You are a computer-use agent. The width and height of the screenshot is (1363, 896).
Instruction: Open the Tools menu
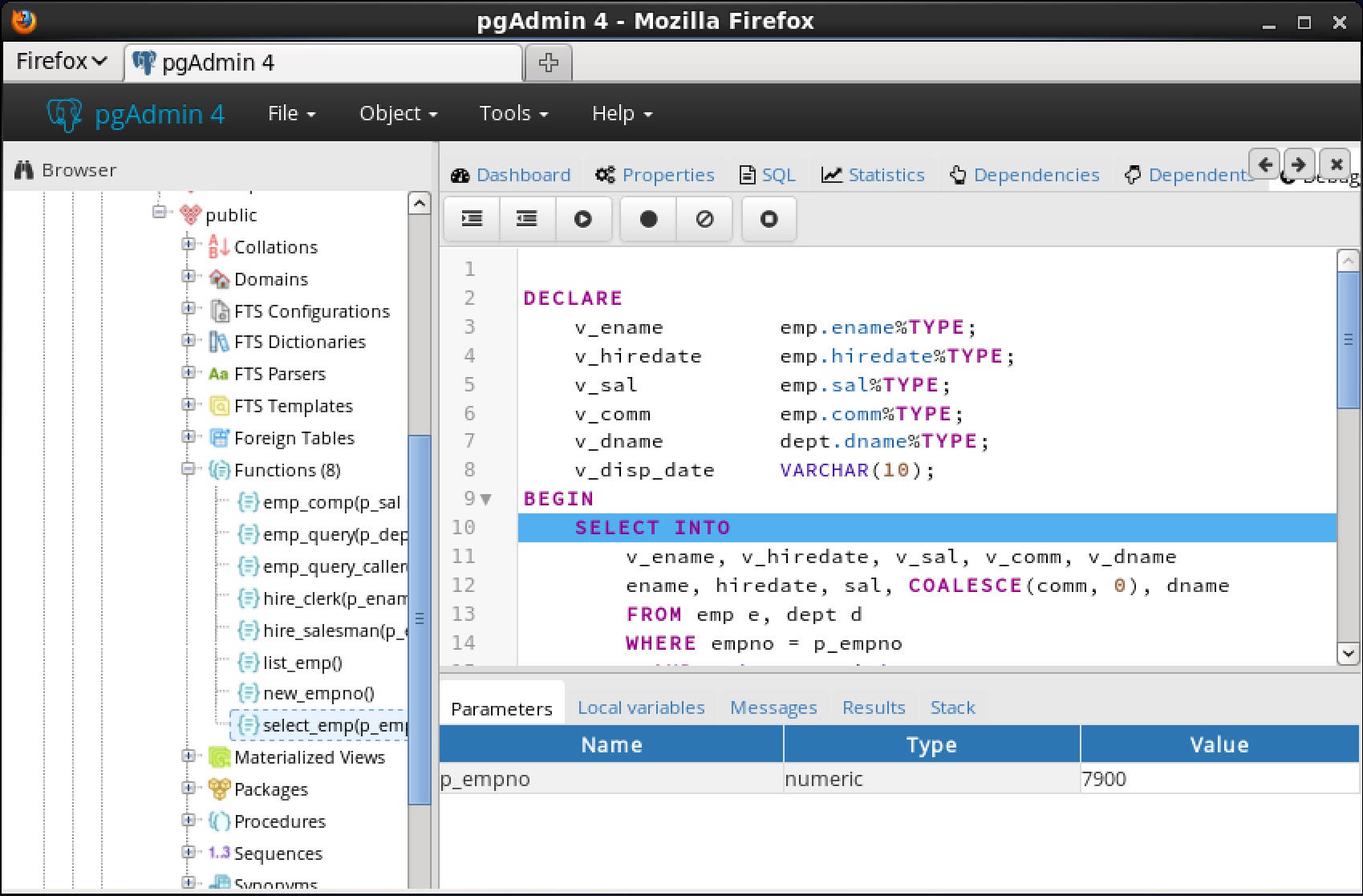click(x=513, y=114)
